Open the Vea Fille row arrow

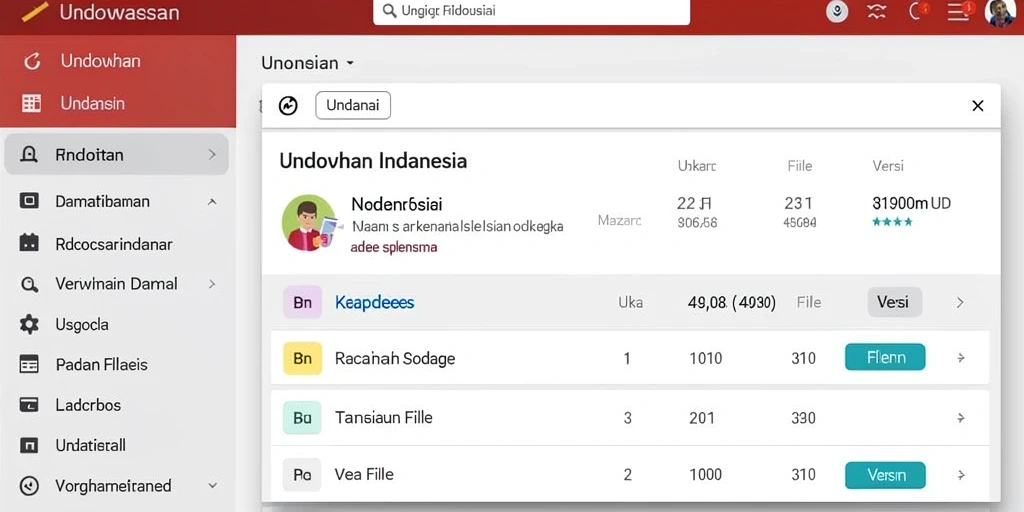pyautogui.click(x=961, y=475)
